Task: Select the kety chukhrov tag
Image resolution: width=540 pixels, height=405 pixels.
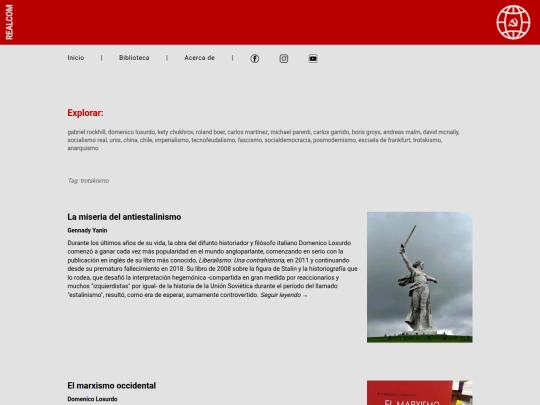Action: [x=175, y=132]
